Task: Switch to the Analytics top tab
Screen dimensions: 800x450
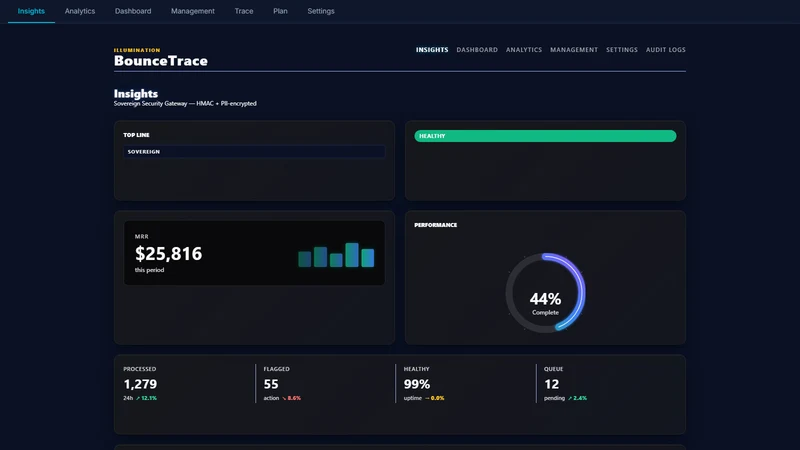Action: 80,11
